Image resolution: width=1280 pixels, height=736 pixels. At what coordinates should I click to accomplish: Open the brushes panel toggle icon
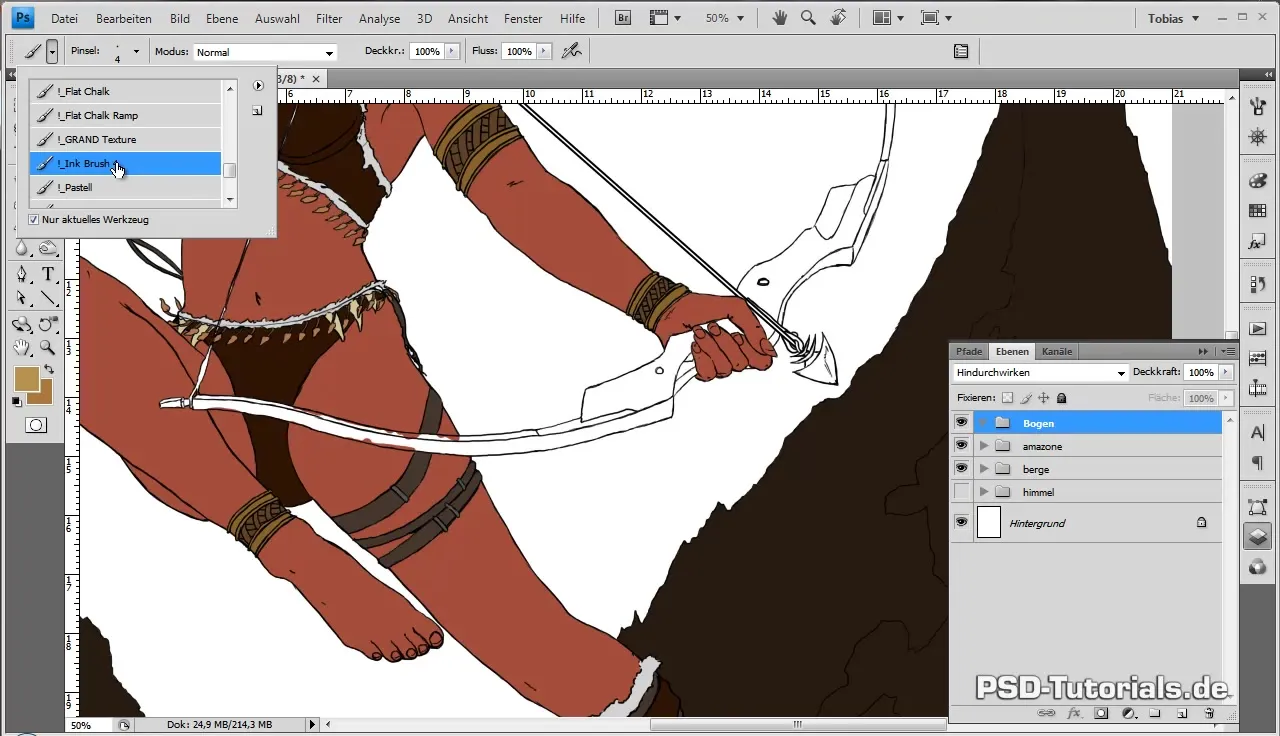pyautogui.click(x=961, y=51)
